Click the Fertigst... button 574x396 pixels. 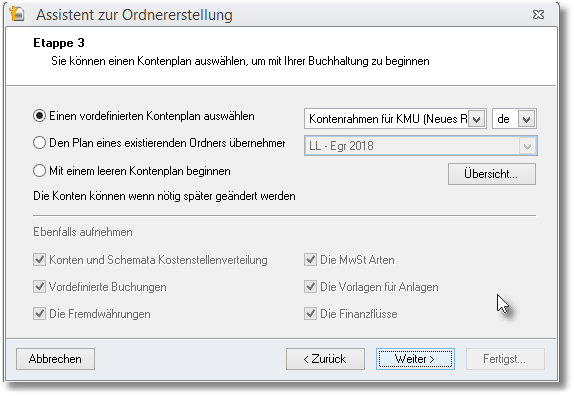click(x=505, y=359)
